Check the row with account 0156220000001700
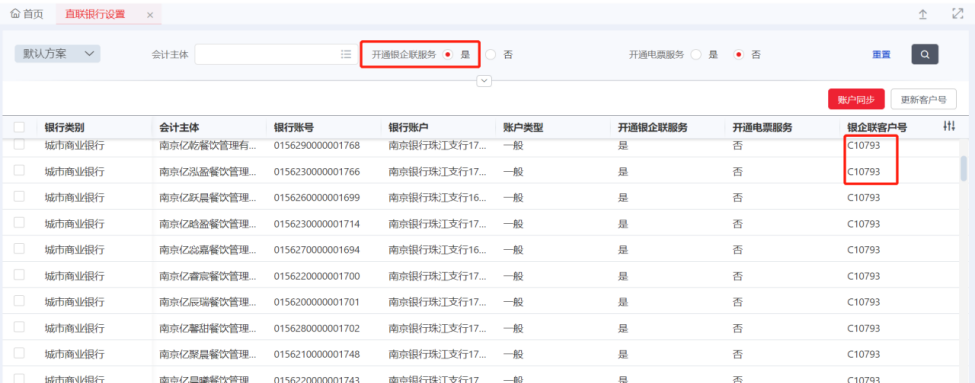The height and width of the screenshot is (383, 975). tap(19, 275)
